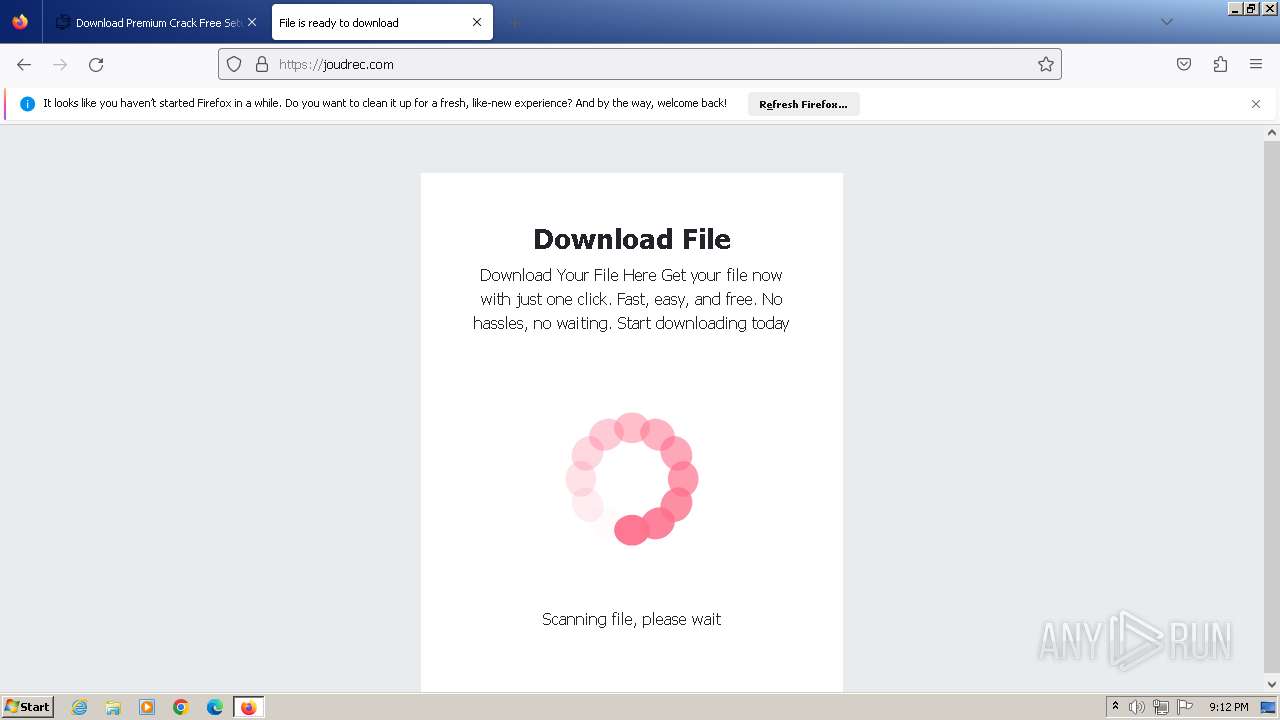
Task: Launch Microsoft Edge from taskbar
Action: click(x=215, y=707)
